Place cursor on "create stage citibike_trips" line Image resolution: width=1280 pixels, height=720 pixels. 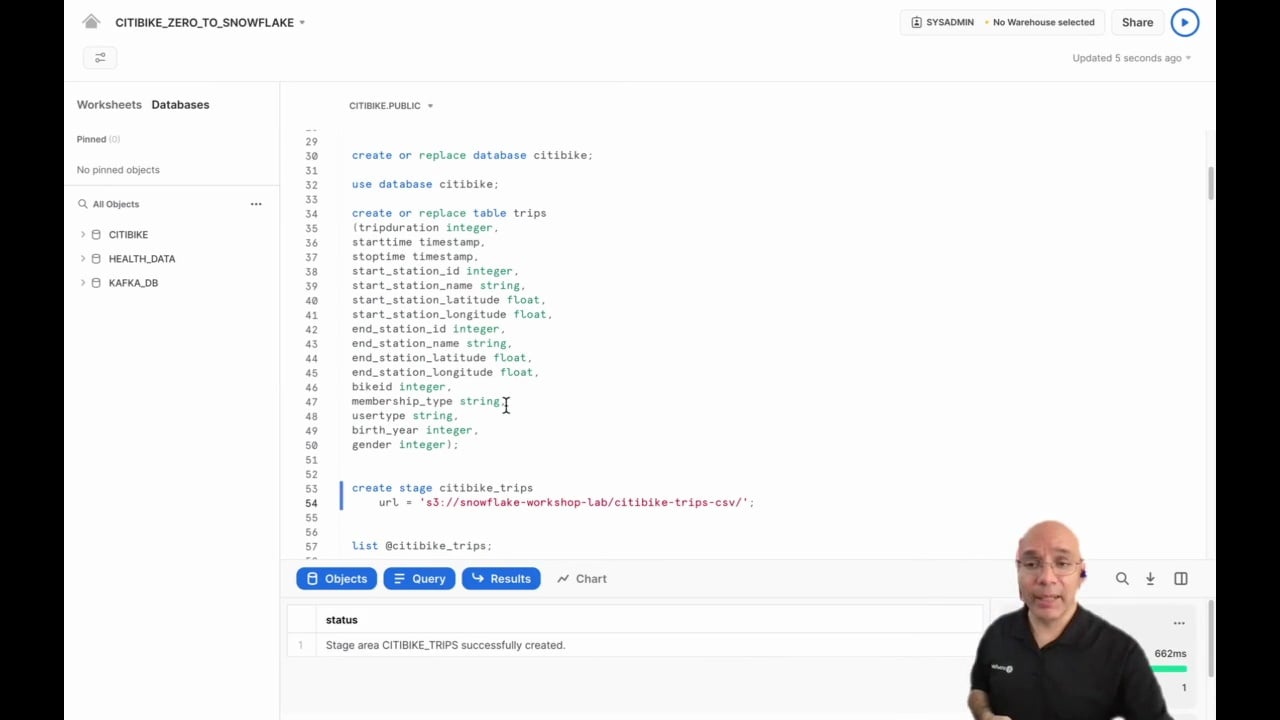click(x=442, y=488)
